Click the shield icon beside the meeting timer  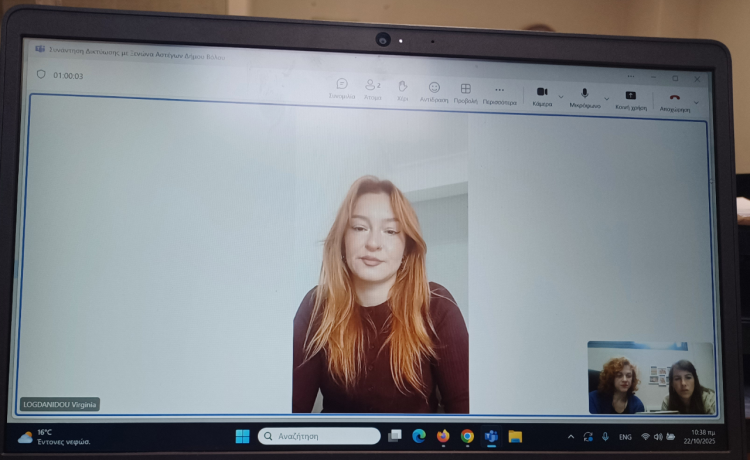point(41,74)
